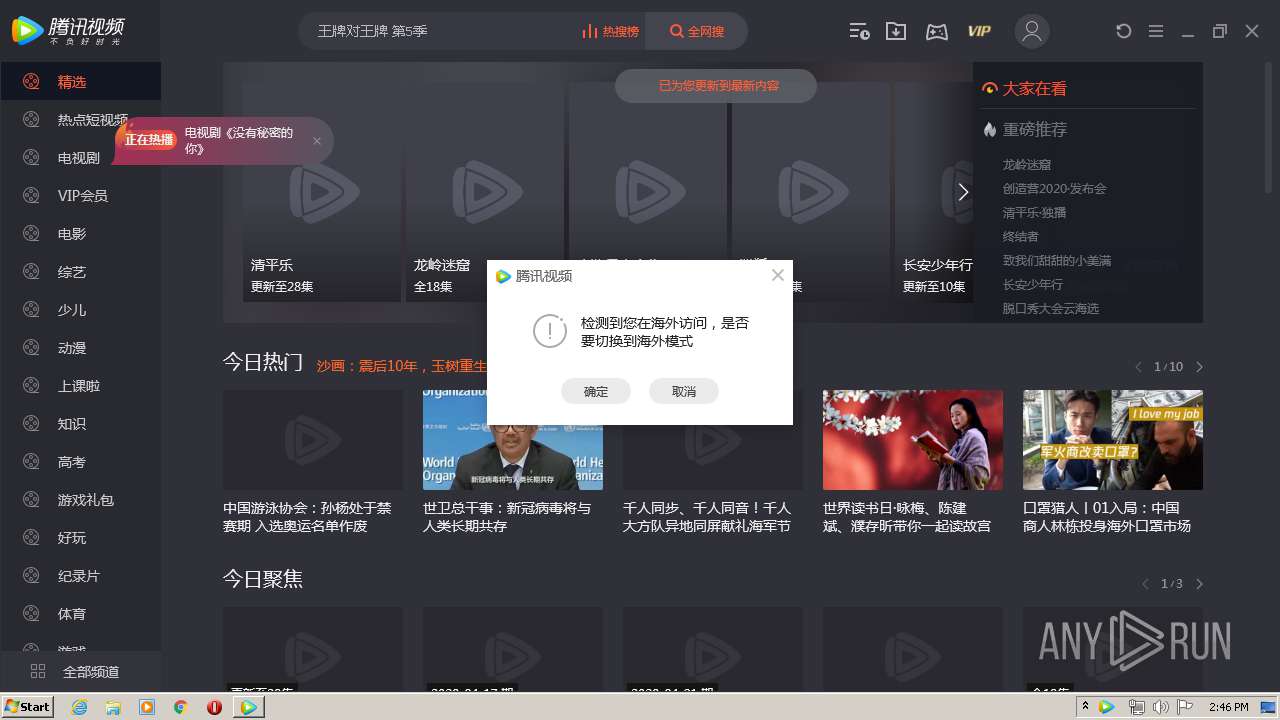Open 全部频道 all channels grid

80,672
